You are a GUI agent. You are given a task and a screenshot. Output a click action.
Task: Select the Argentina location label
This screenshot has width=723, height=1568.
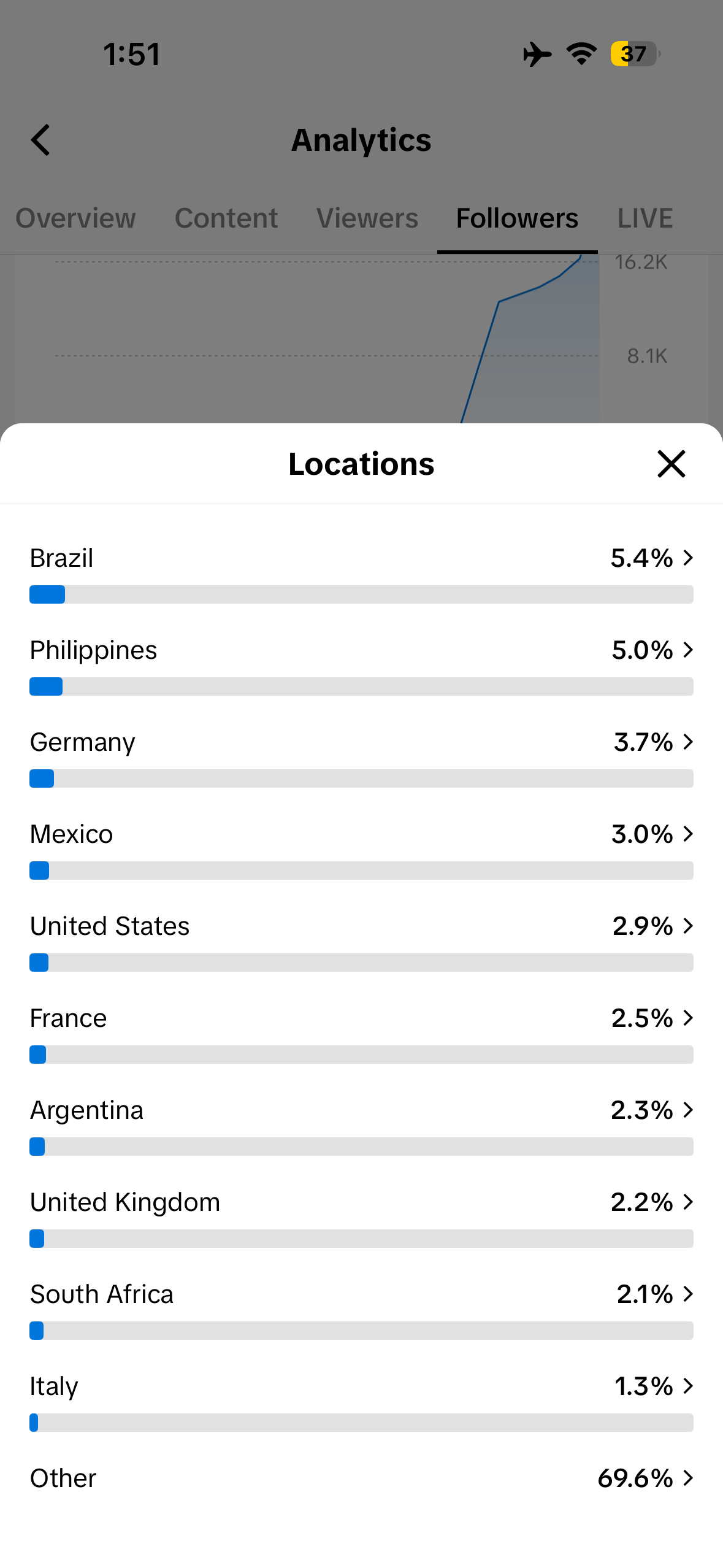tap(86, 1110)
